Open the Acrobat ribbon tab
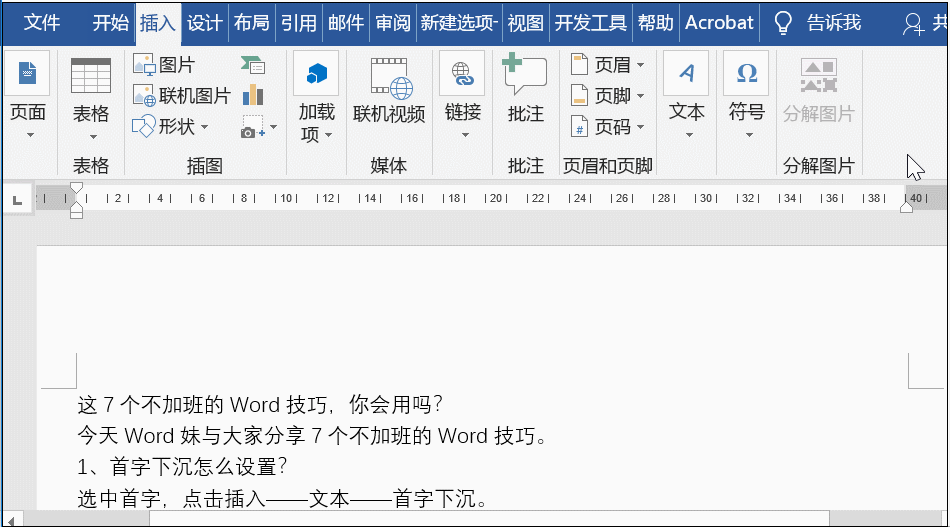The width and height of the screenshot is (950, 527). (x=719, y=23)
